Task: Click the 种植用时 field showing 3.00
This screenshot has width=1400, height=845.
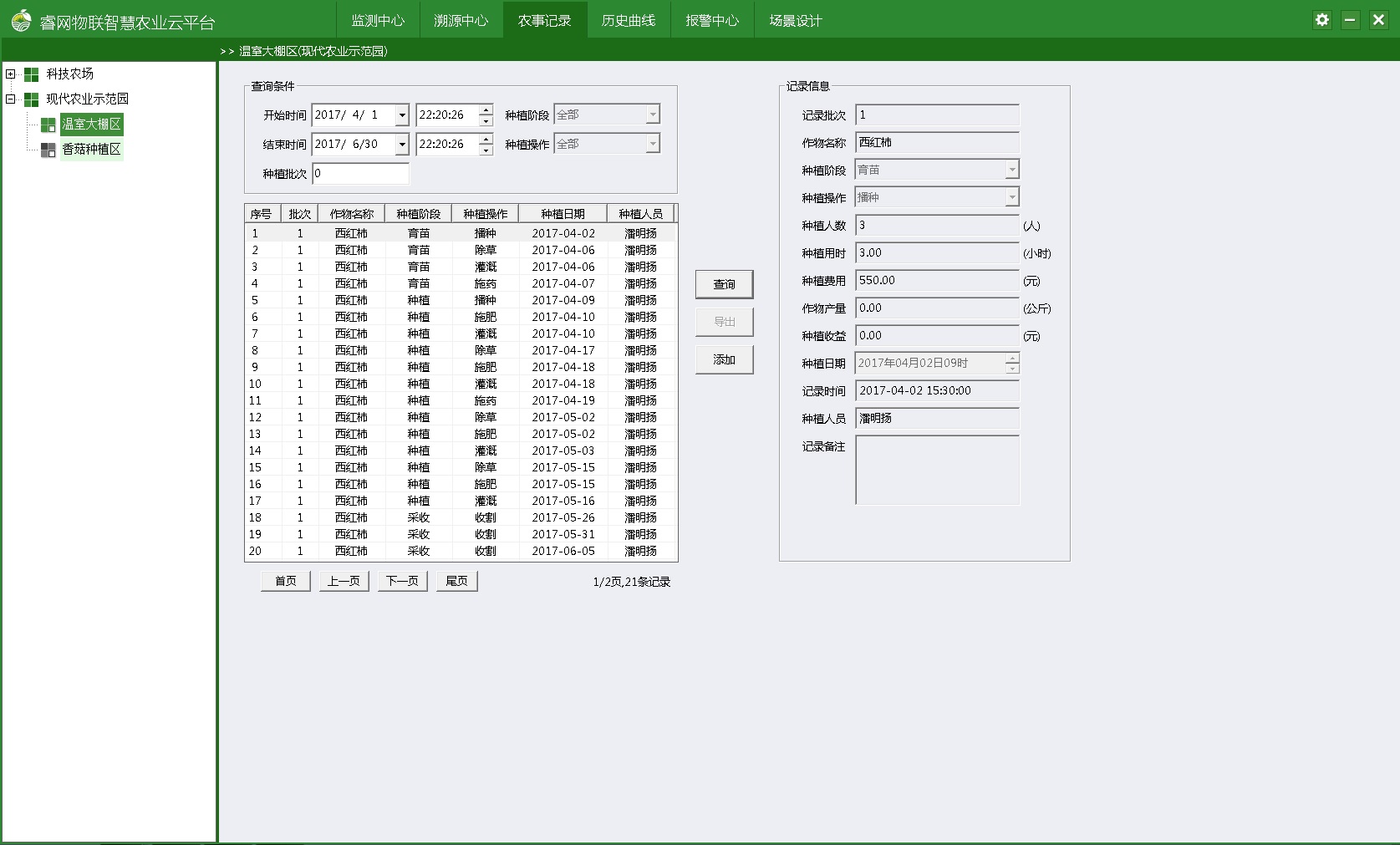Action: (937, 252)
